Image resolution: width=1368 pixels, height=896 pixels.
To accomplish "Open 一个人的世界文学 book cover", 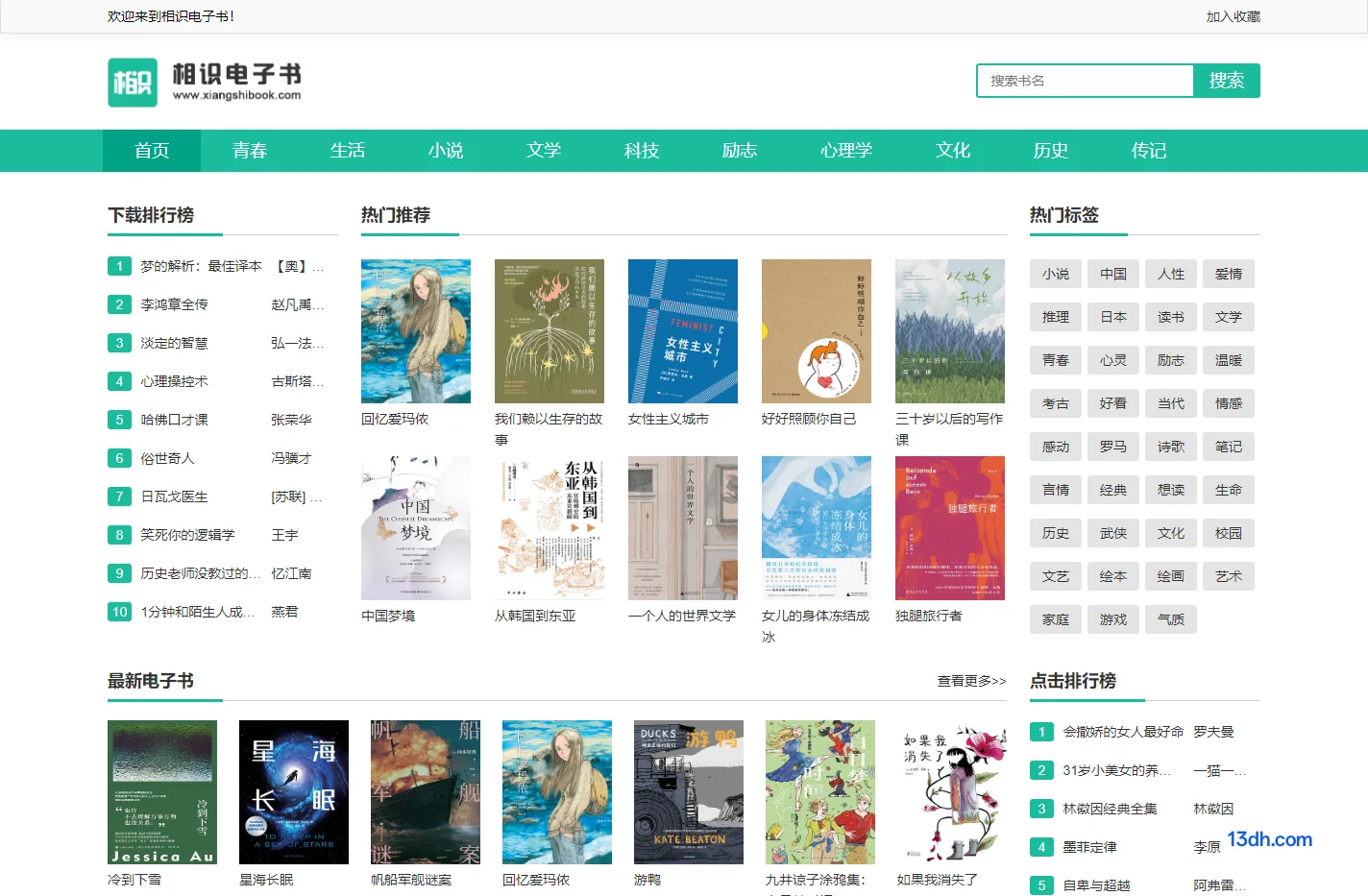I will tap(683, 528).
